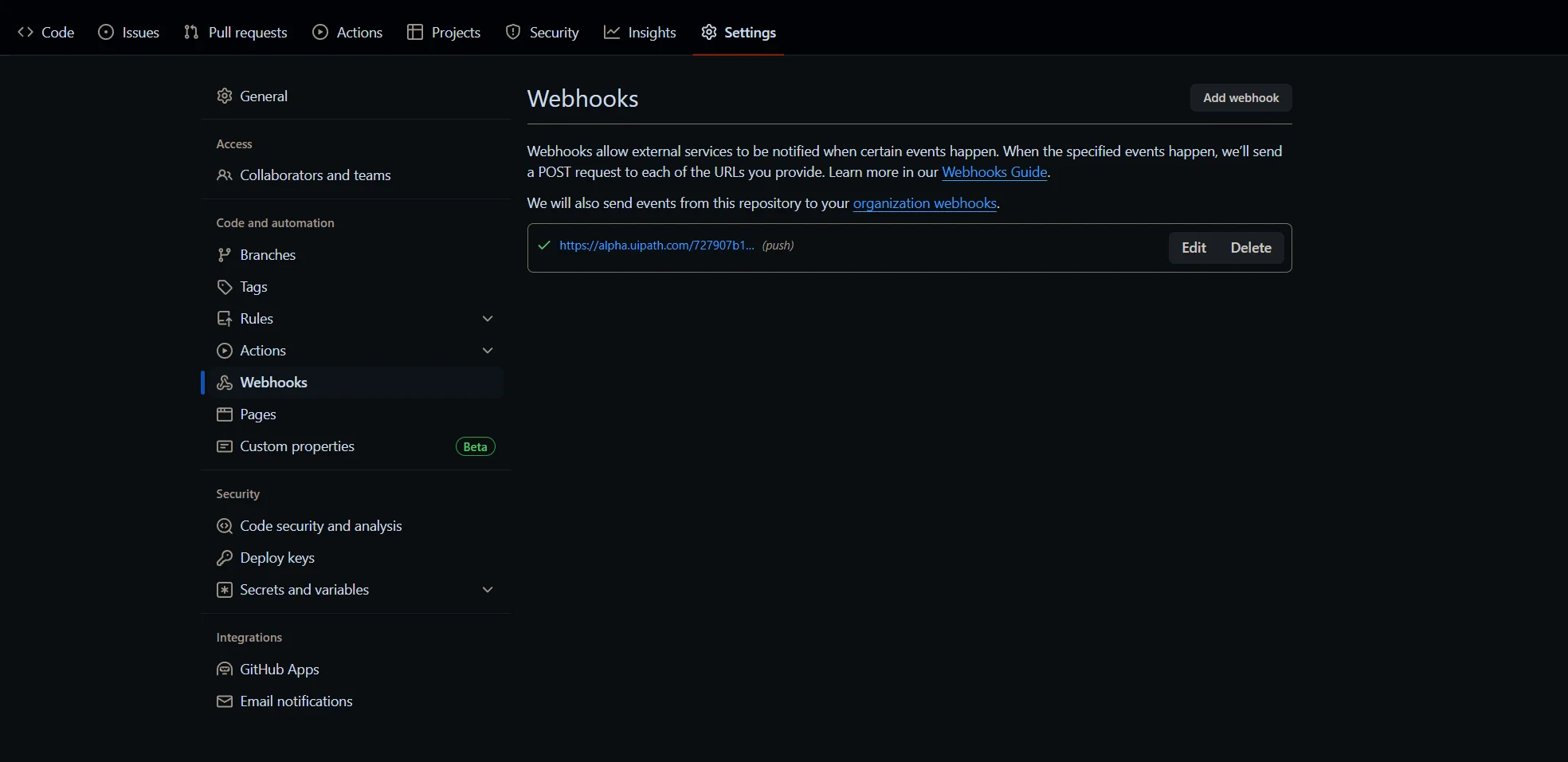This screenshot has width=1568, height=762.
Task: Click the Add webhook button
Action: click(x=1241, y=97)
